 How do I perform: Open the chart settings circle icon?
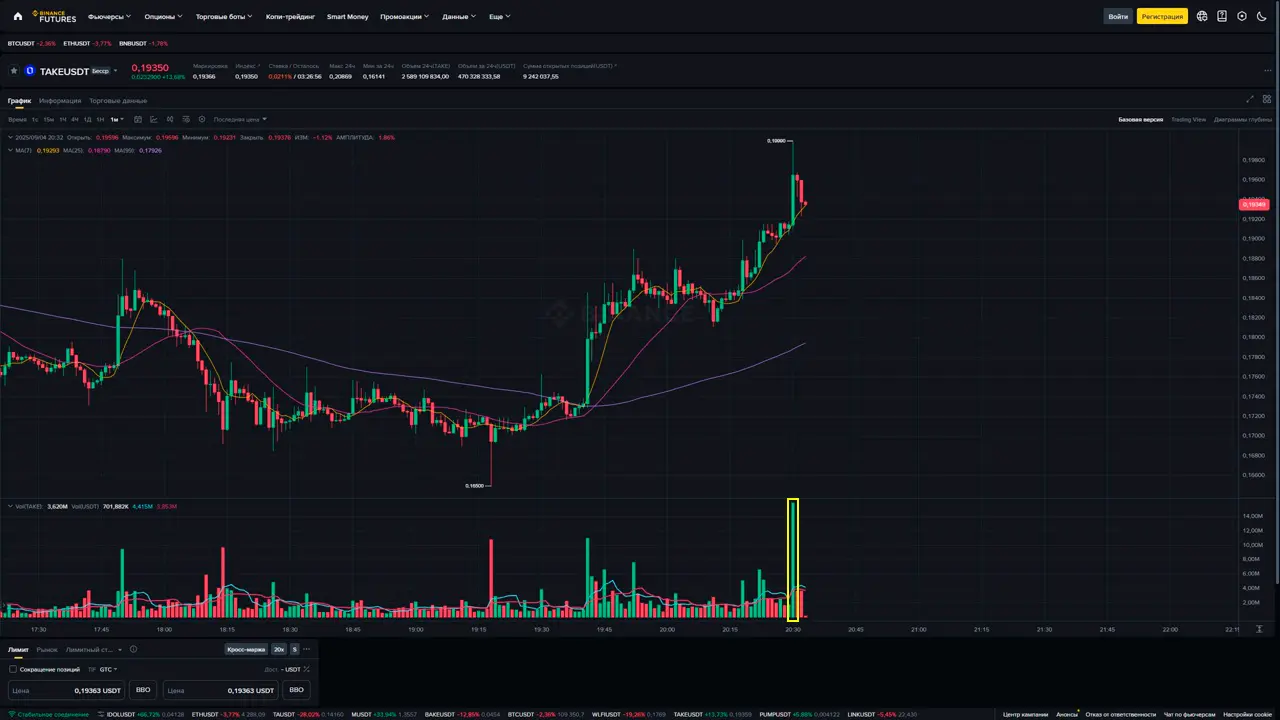(x=202, y=119)
